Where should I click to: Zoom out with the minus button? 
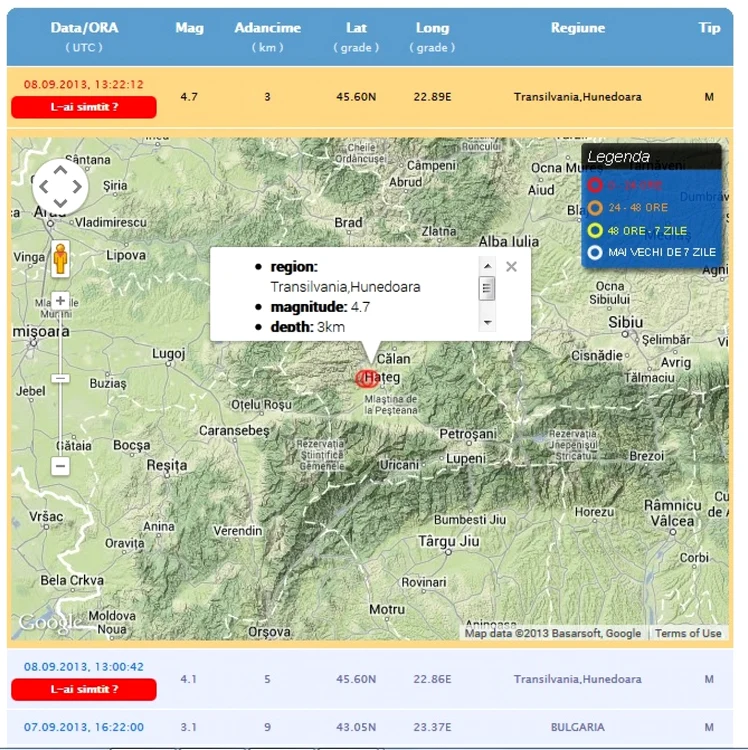60,465
